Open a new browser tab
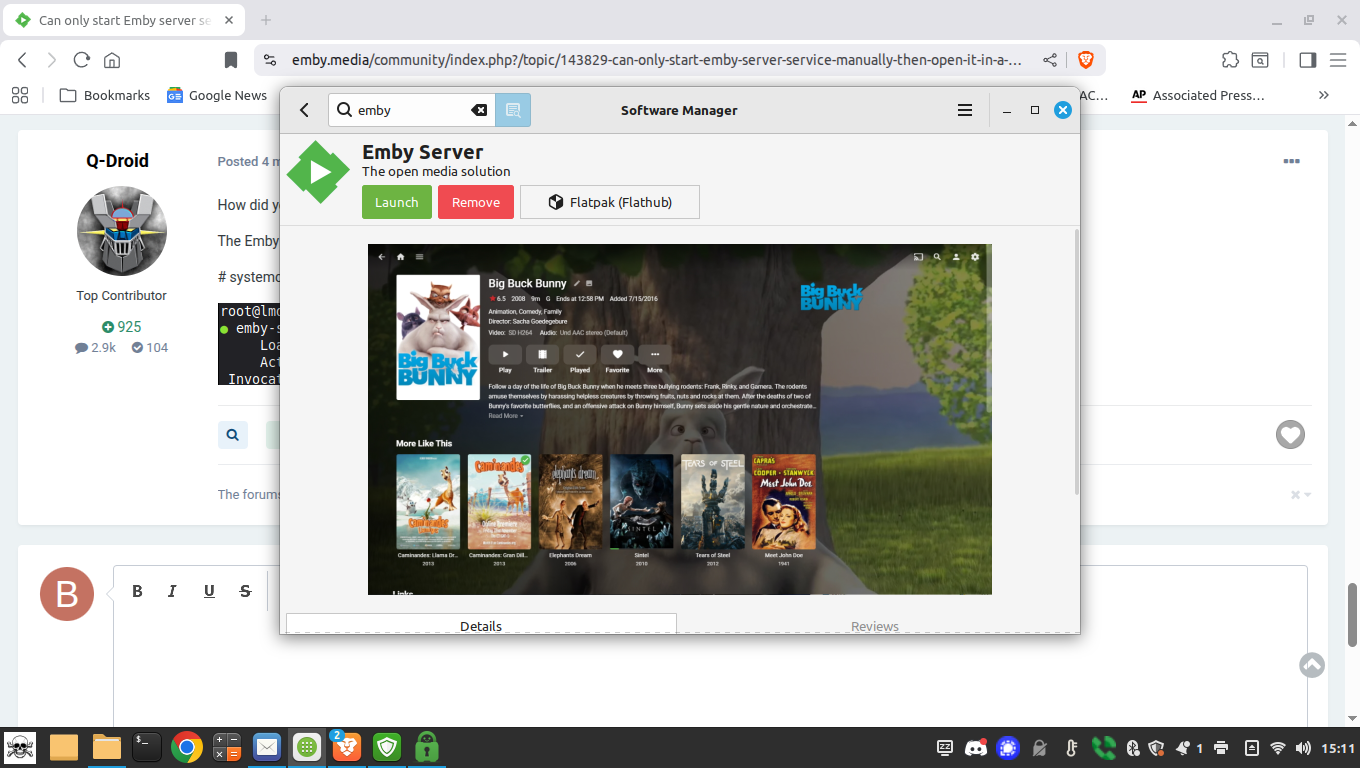Screen dimensions: 1360x768 [x=266, y=20]
